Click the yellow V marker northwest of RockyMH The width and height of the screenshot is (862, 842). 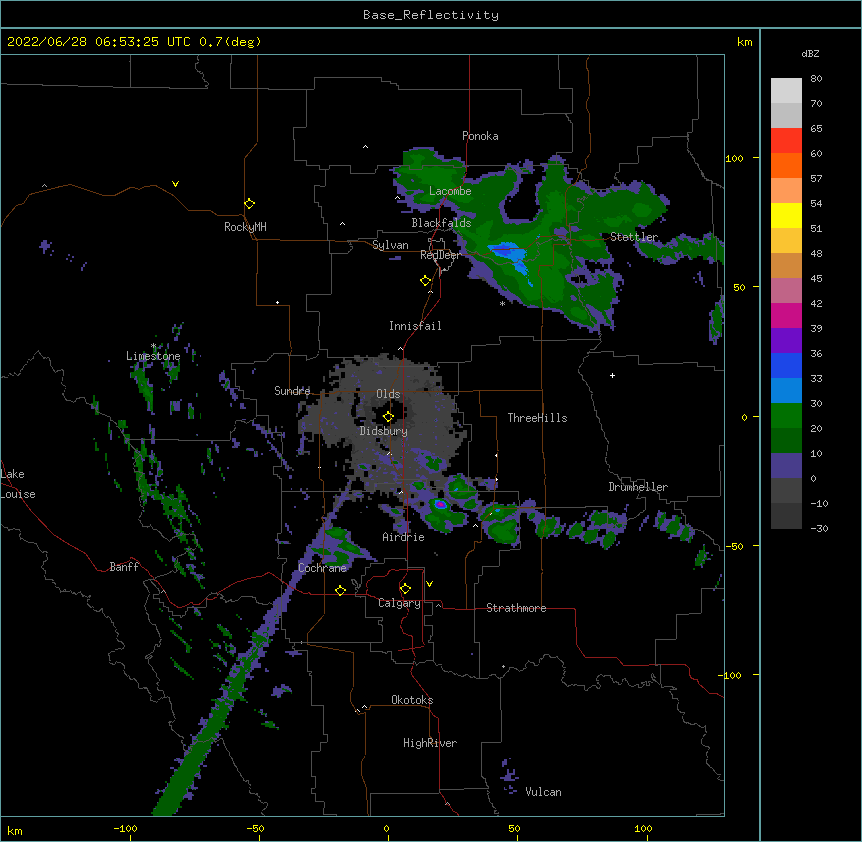tap(175, 184)
